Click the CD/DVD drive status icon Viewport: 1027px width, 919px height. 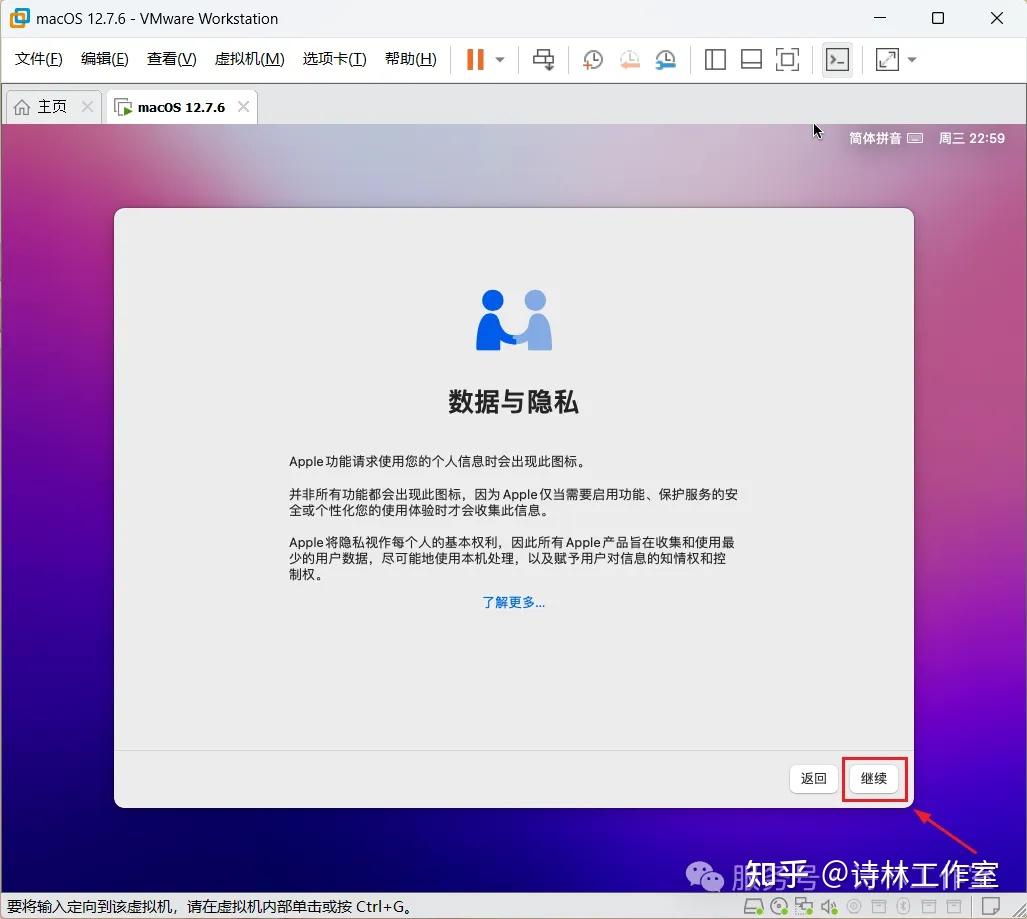[779, 907]
